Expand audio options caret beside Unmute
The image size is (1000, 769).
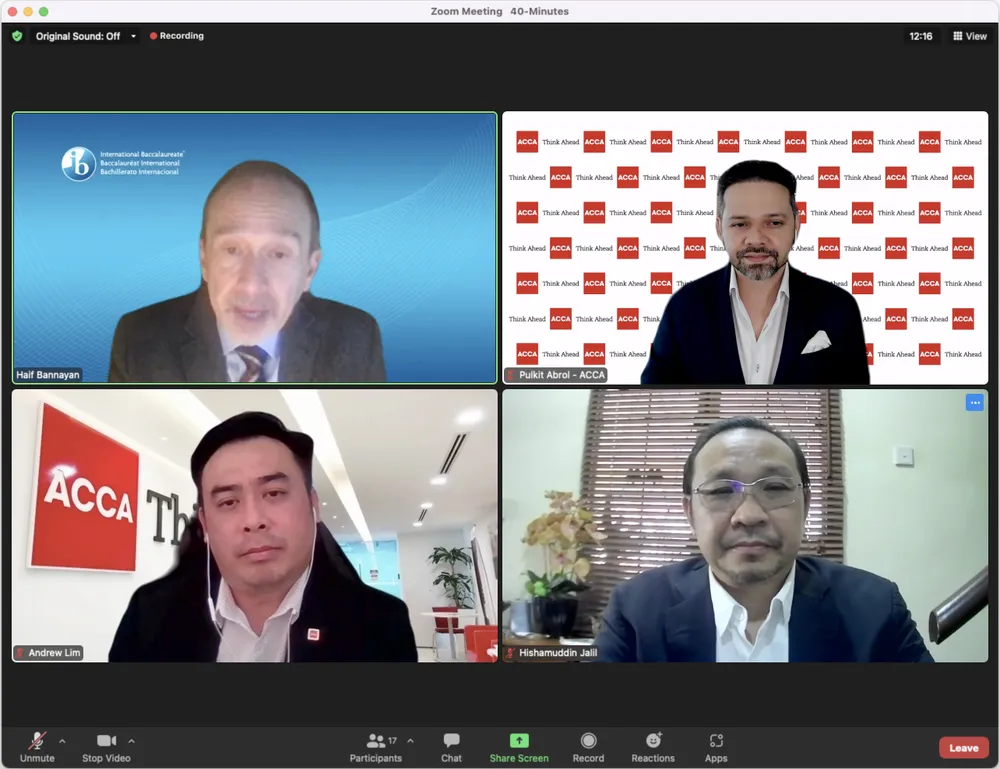pos(62,741)
